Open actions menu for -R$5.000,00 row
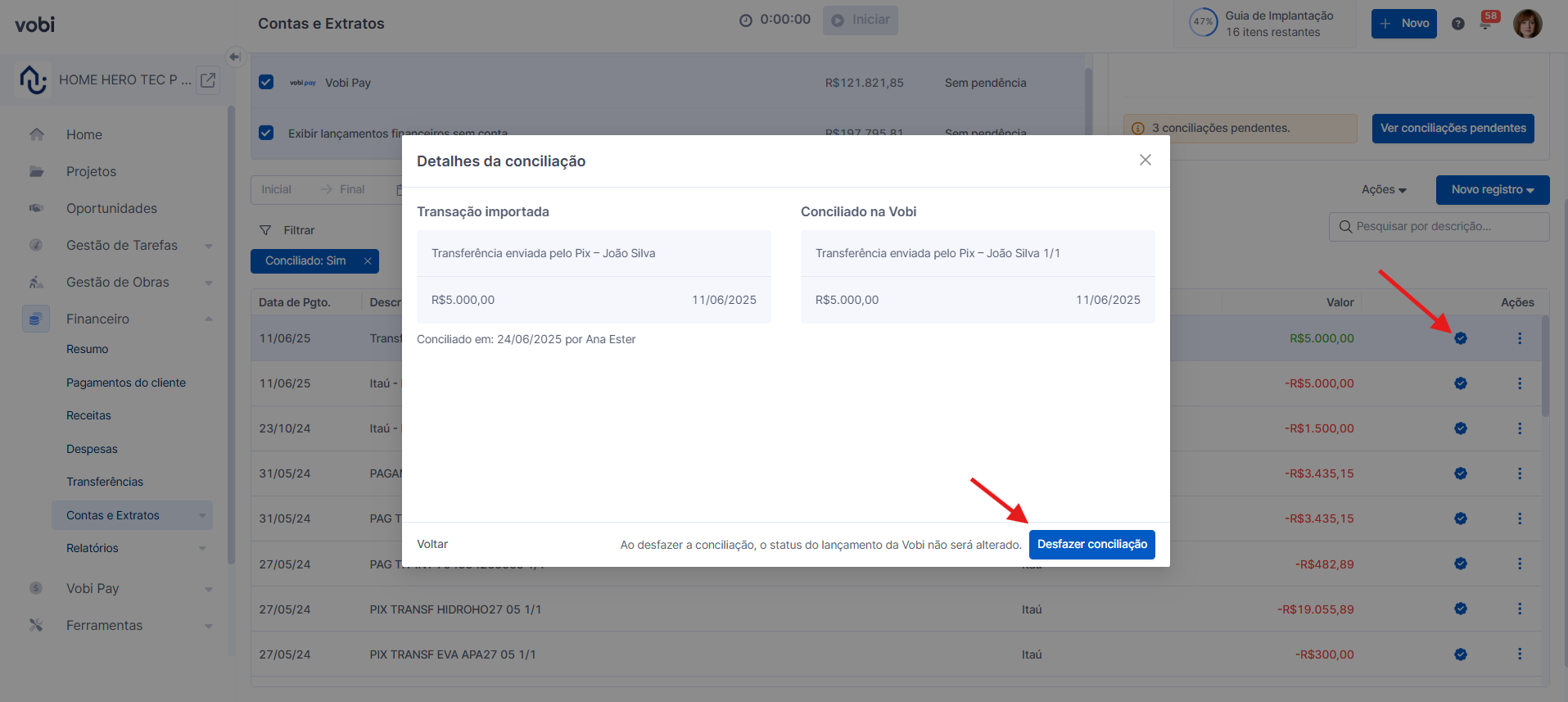The height and width of the screenshot is (702, 1568). tap(1520, 383)
